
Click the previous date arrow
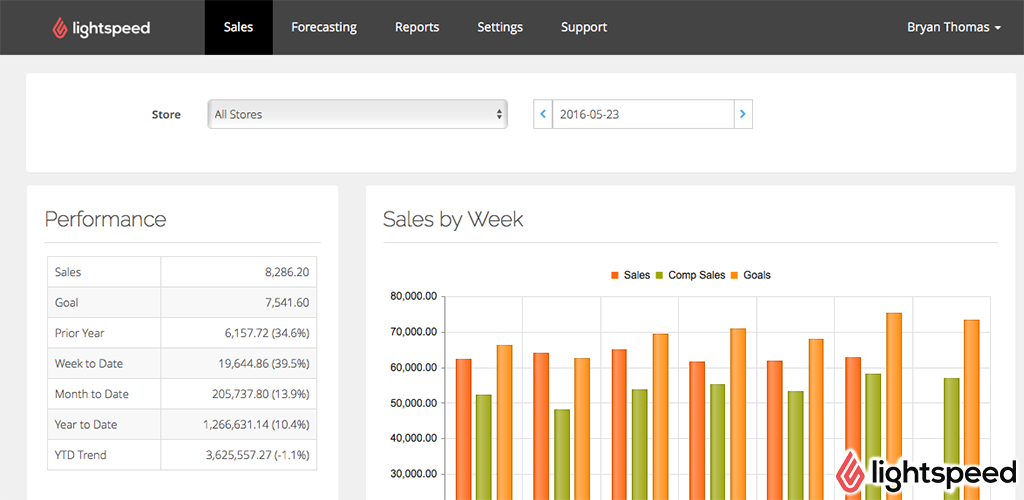(x=543, y=114)
